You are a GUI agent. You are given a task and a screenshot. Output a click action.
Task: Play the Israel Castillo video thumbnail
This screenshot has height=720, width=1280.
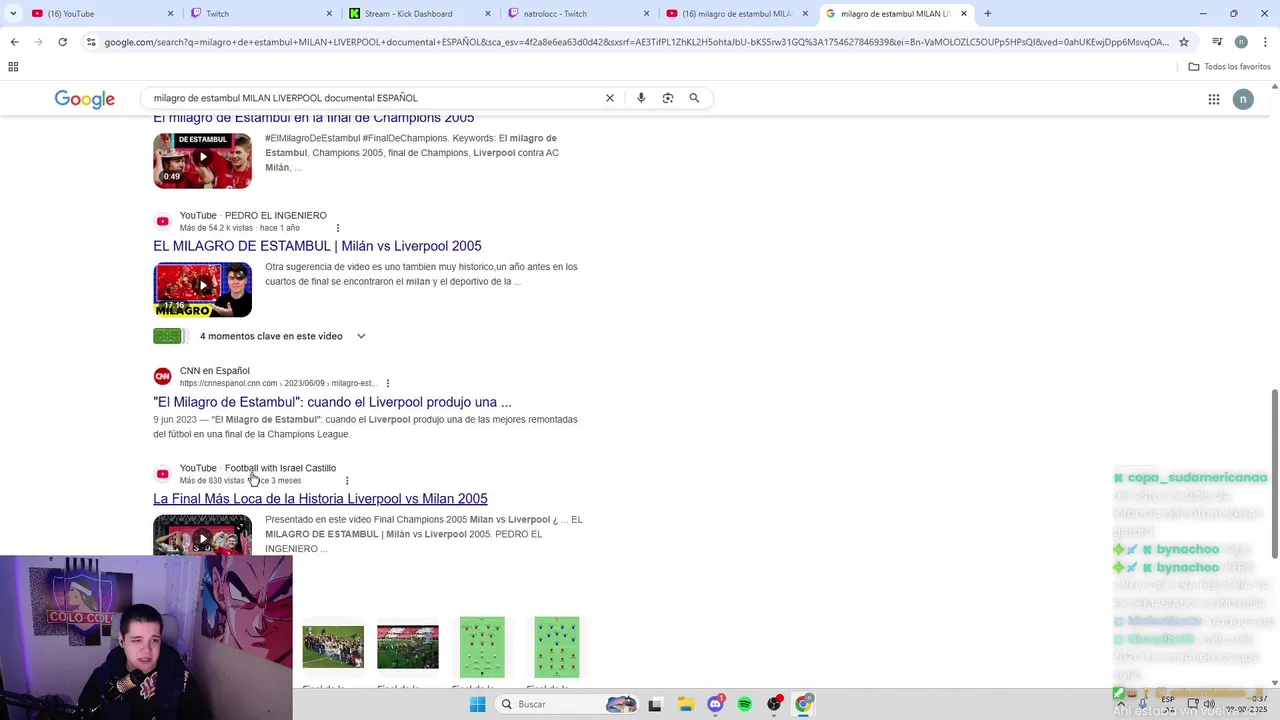click(202, 535)
